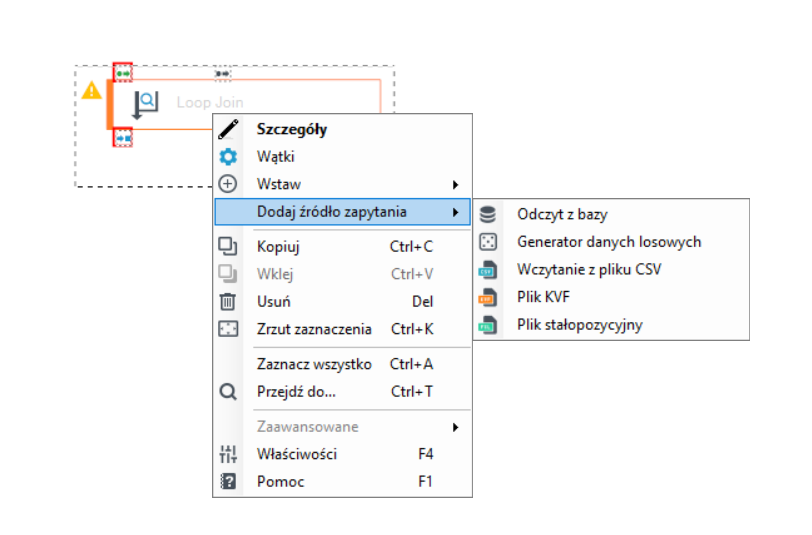Click the Ctrl+V shortcut text
Image resolution: width=812 pixels, height=535 pixels.
pyautogui.click(x=412, y=274)
